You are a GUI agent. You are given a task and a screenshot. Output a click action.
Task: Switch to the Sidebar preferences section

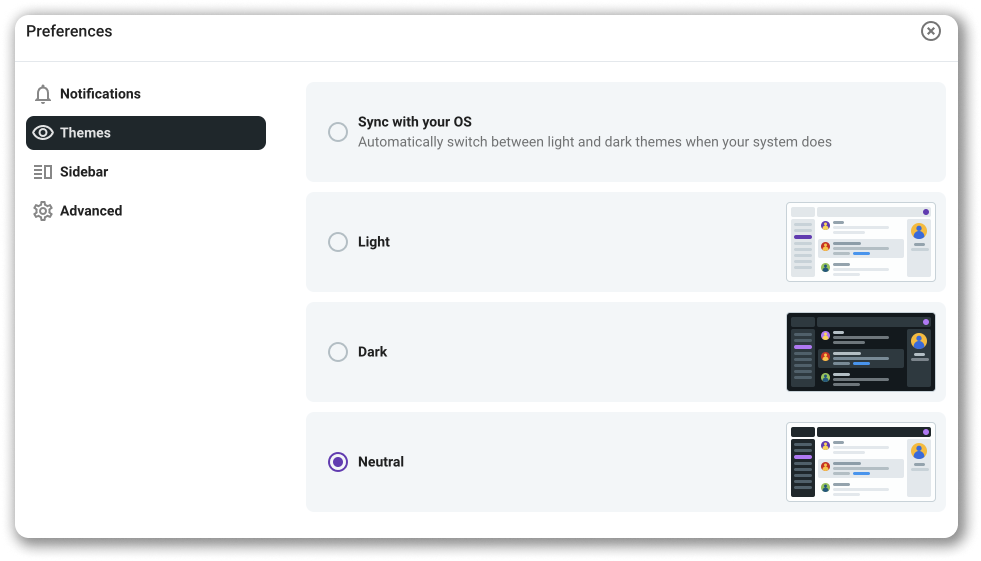click(84, 172)
